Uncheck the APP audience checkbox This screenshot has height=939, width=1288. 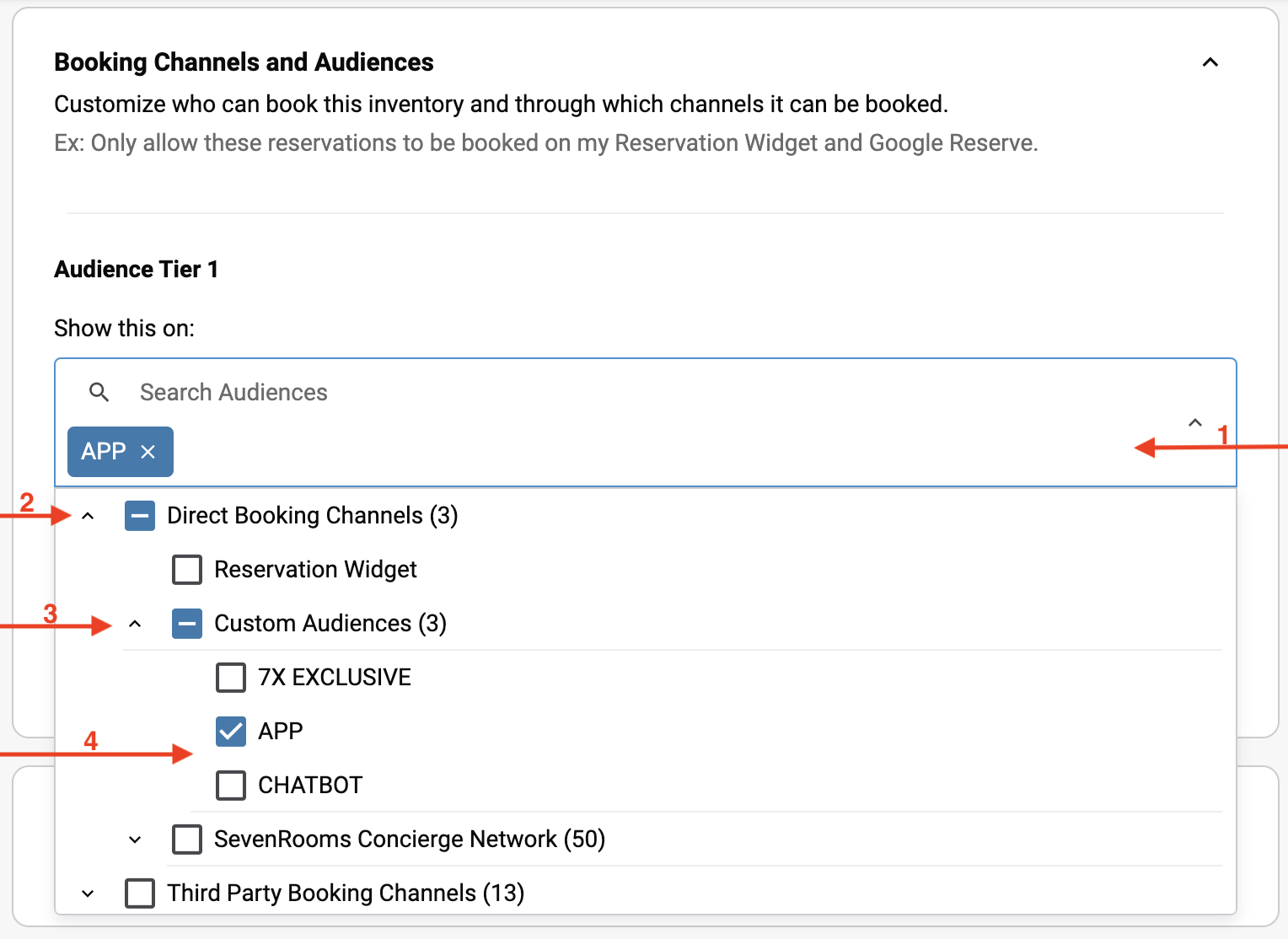(231, 732)
